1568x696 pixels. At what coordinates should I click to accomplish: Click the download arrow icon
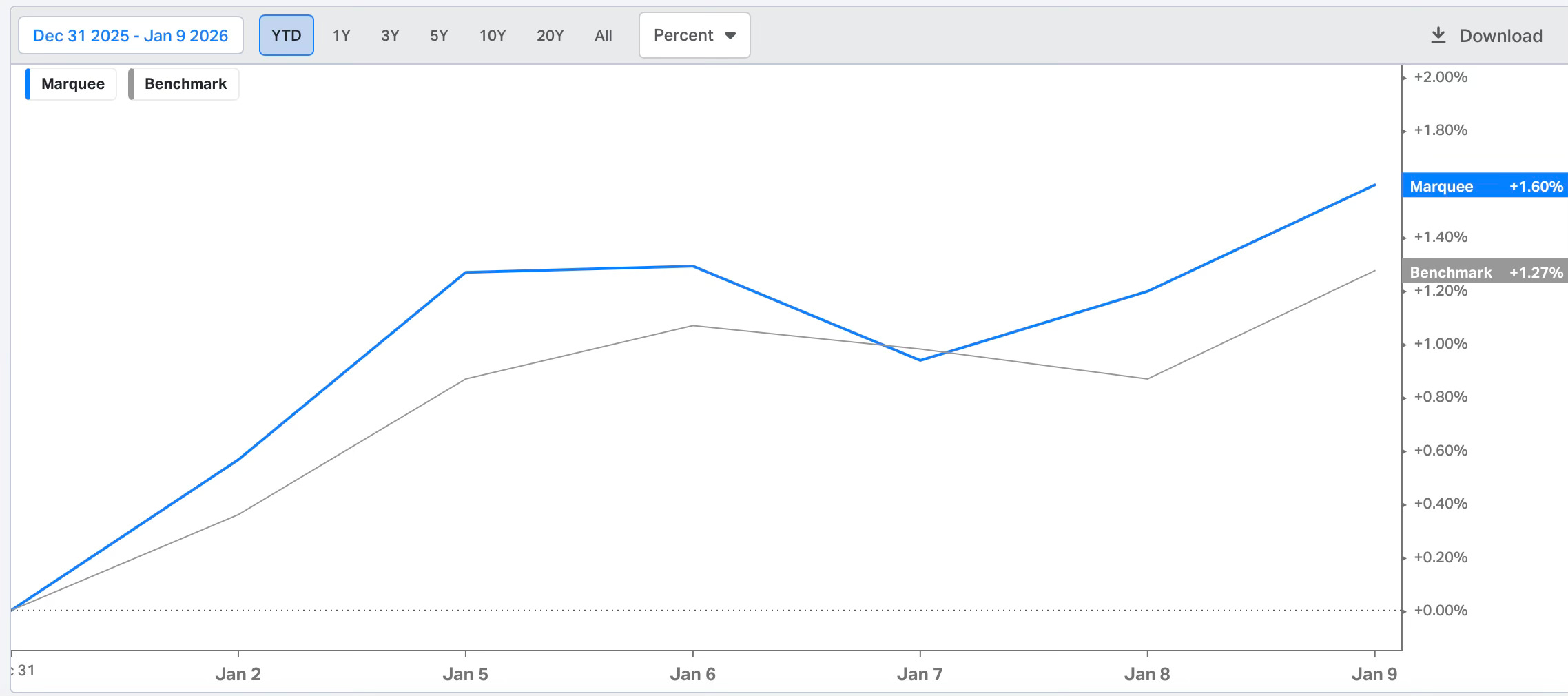[1438, 35]
